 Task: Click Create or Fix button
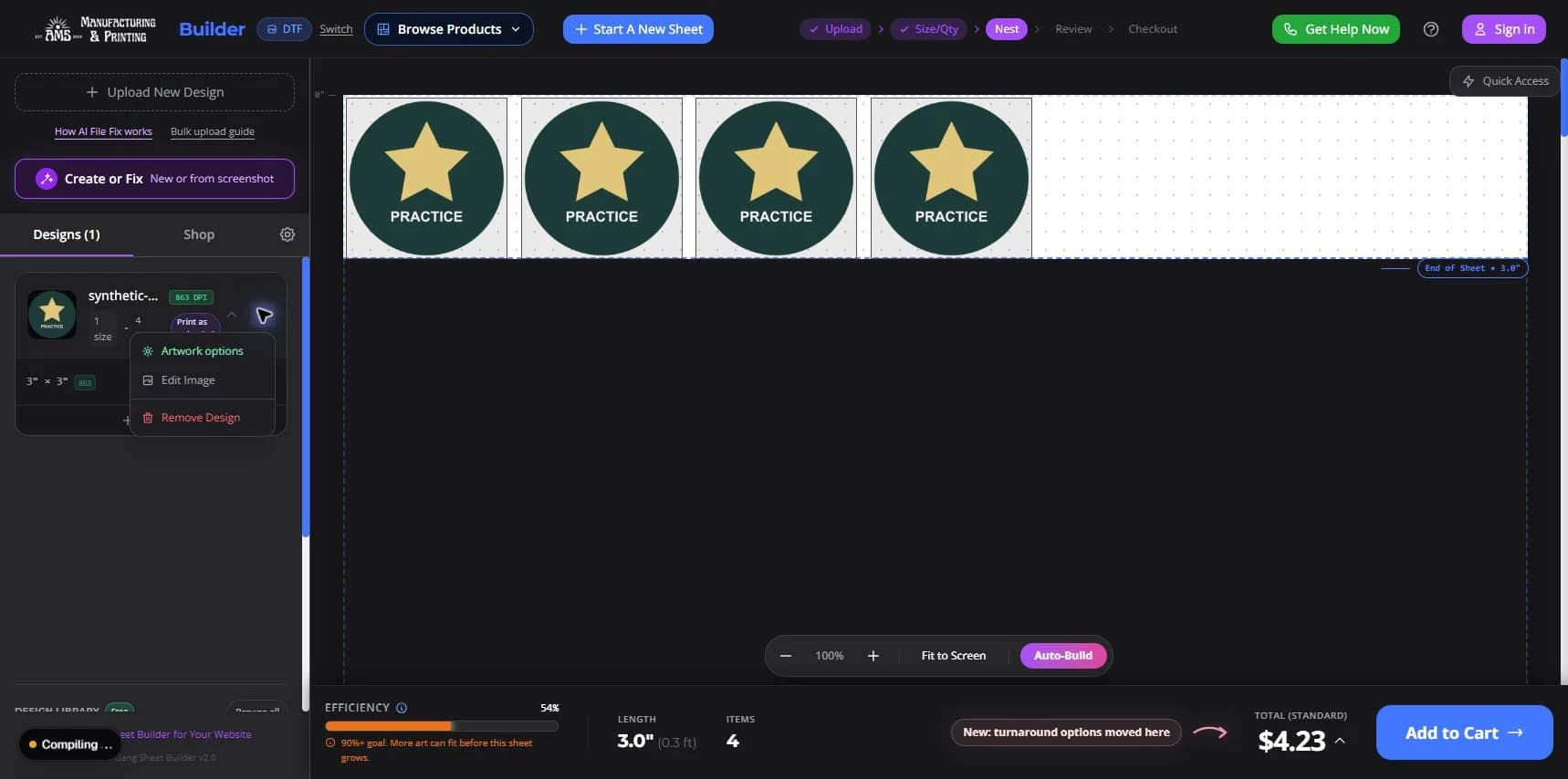click(x=154, y=179)
